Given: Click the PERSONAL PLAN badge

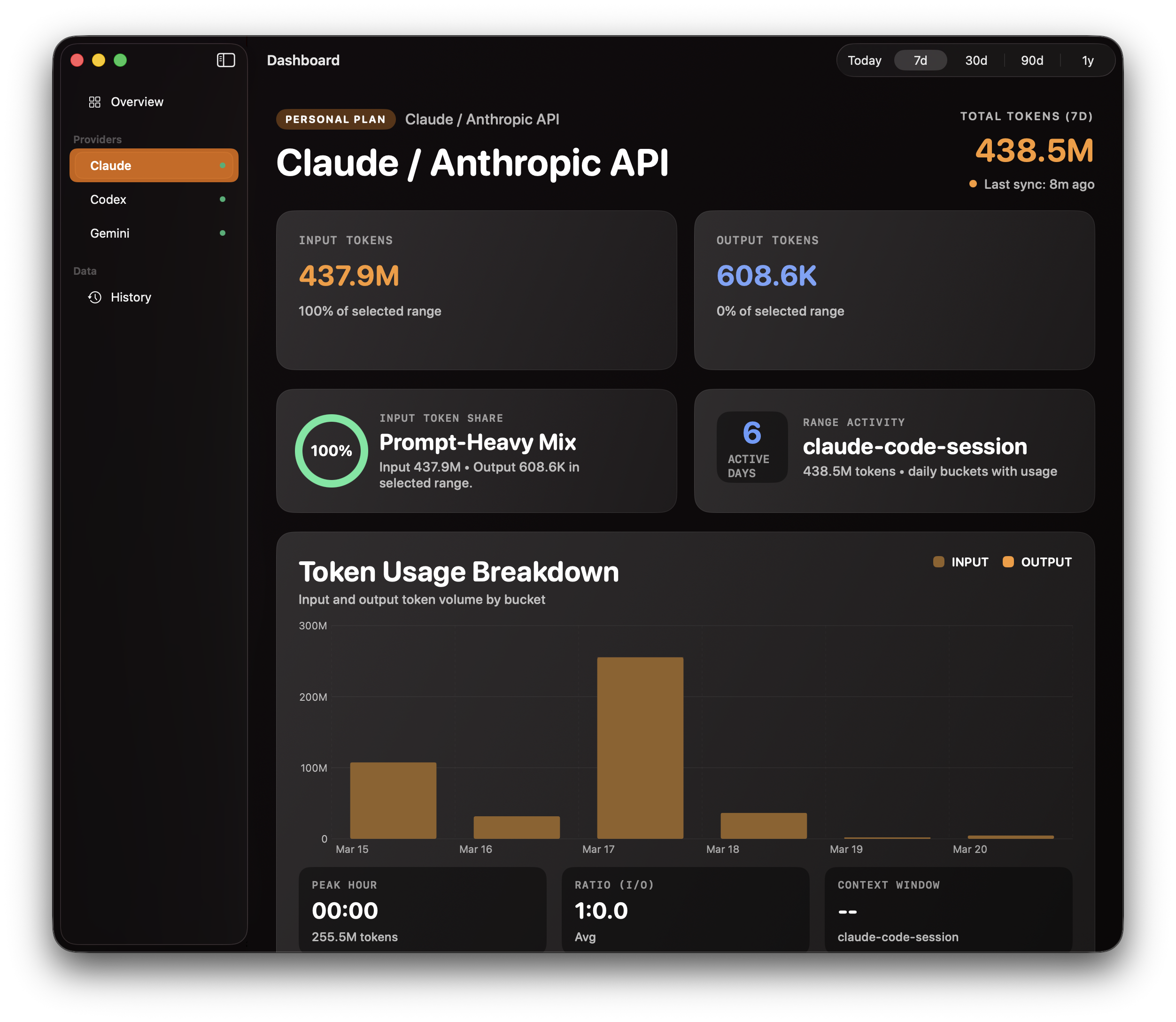Looking at the screenshot, I should 335,119.
